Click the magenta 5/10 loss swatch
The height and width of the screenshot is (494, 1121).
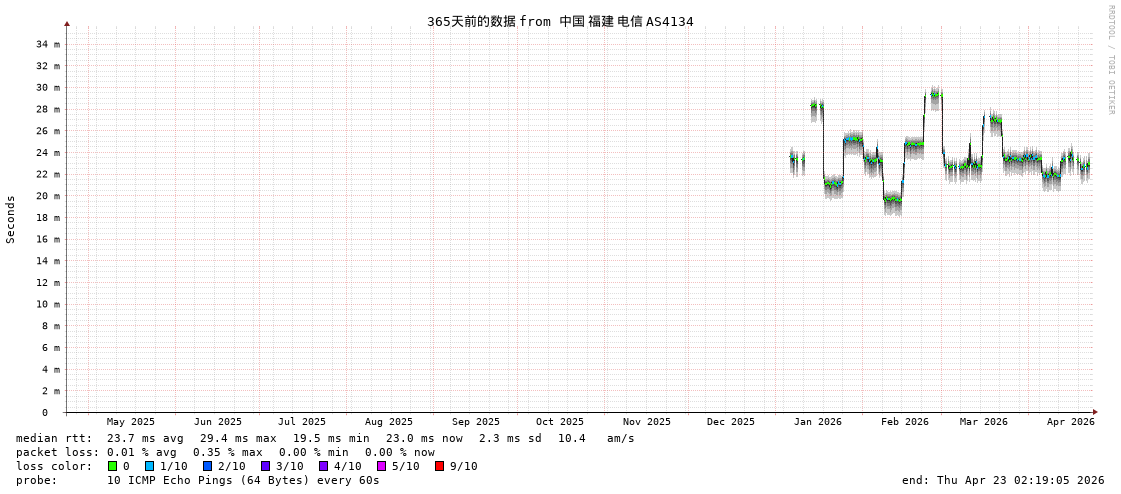click(x=381, y=466)
